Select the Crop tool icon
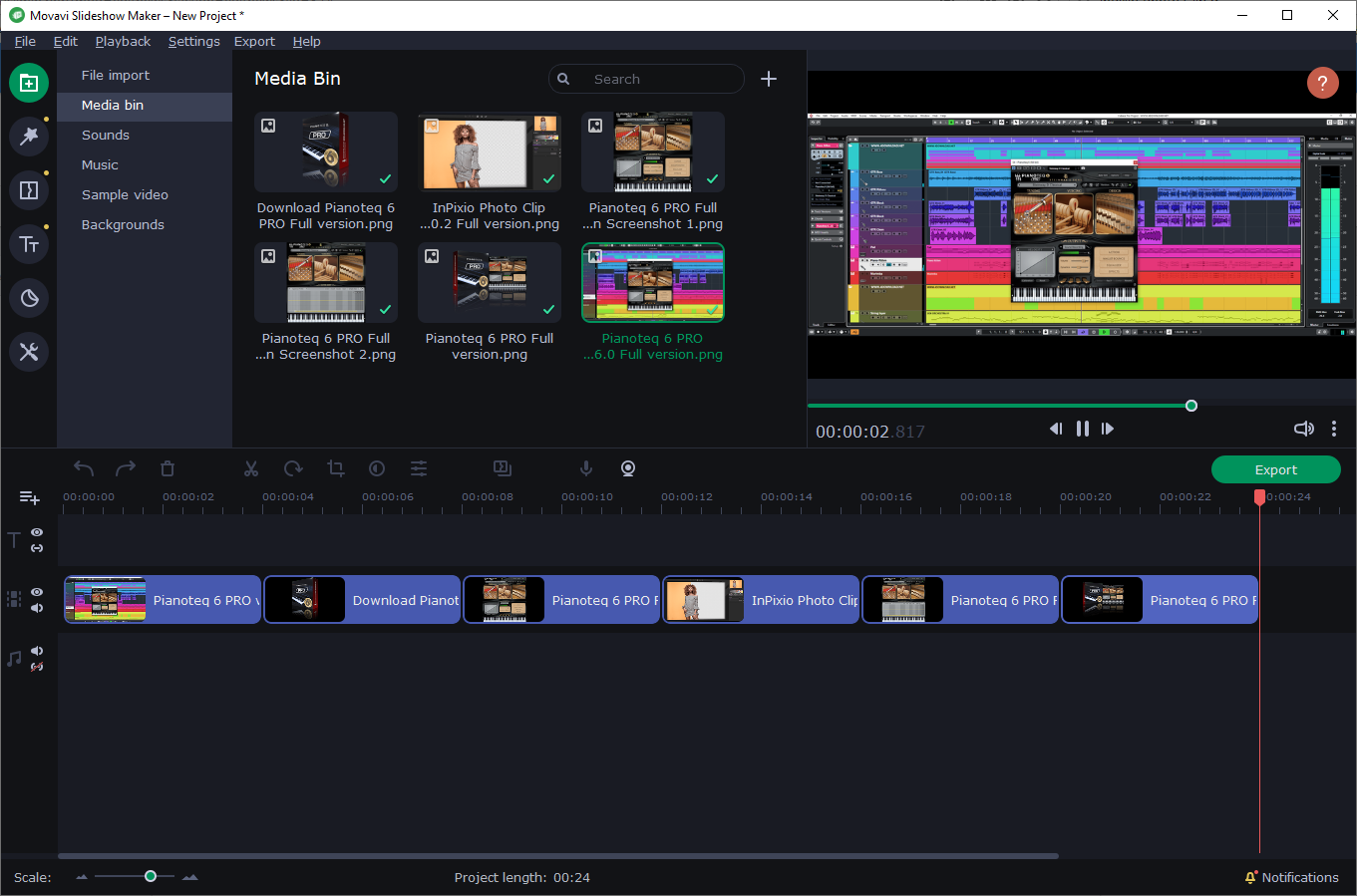 (x=335, y=468)
